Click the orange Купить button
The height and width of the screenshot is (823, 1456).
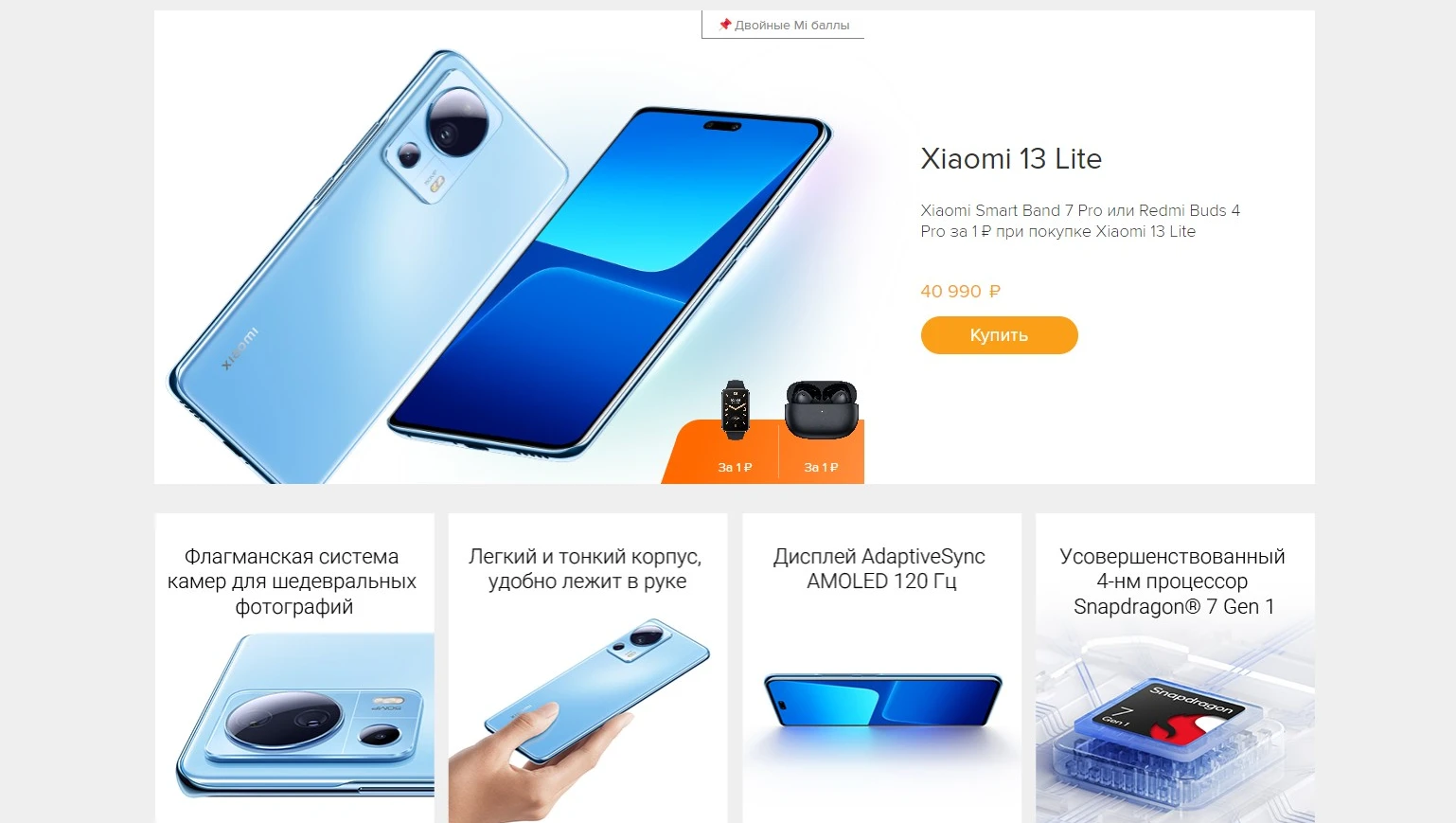[999, 335]
